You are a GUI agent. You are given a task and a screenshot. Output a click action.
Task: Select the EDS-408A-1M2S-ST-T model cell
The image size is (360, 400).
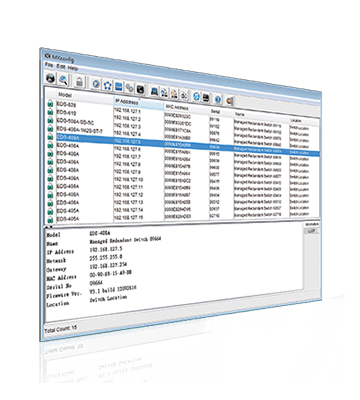pos(80,129)
